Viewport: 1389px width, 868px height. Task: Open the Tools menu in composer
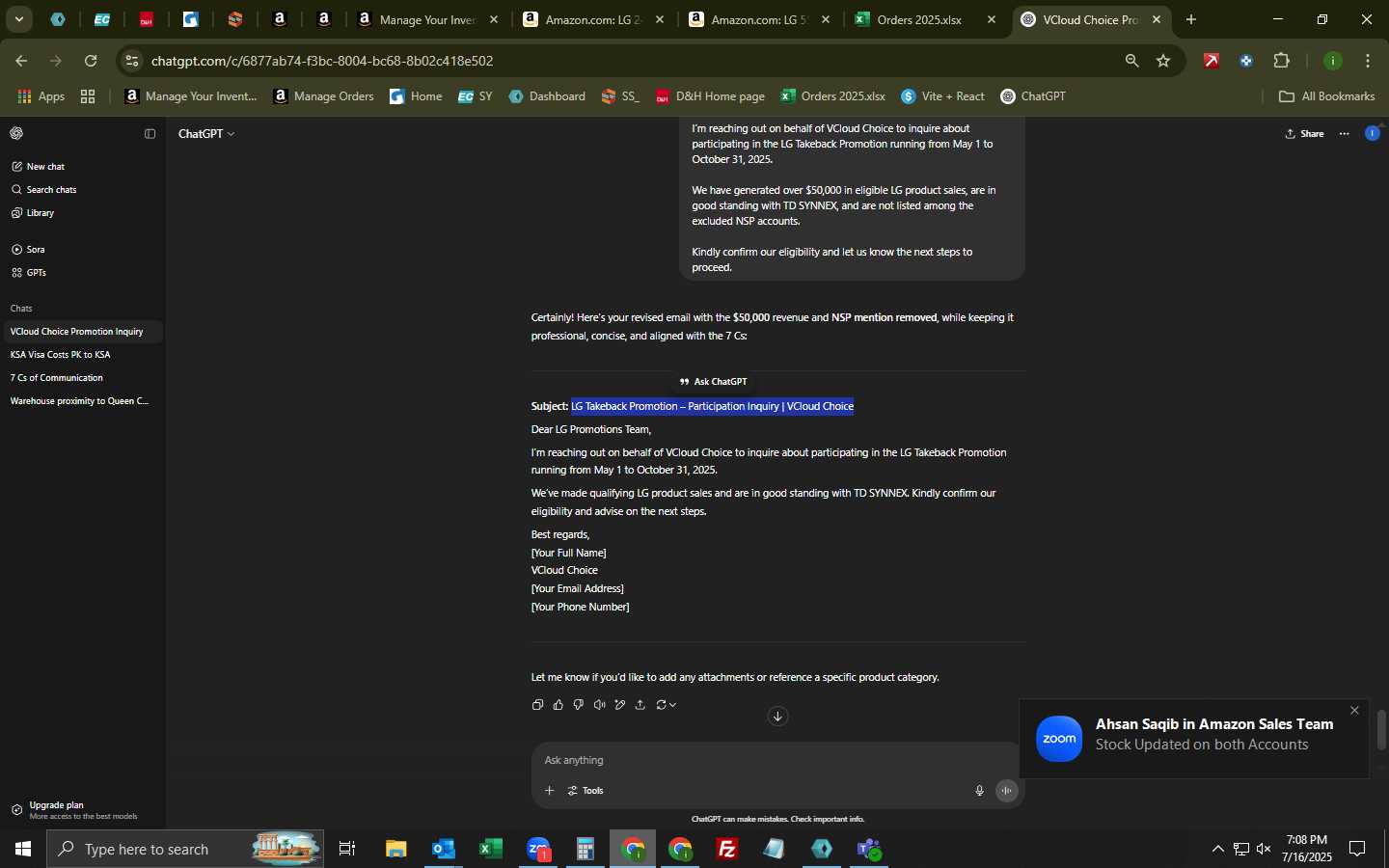tap(586, 791)
